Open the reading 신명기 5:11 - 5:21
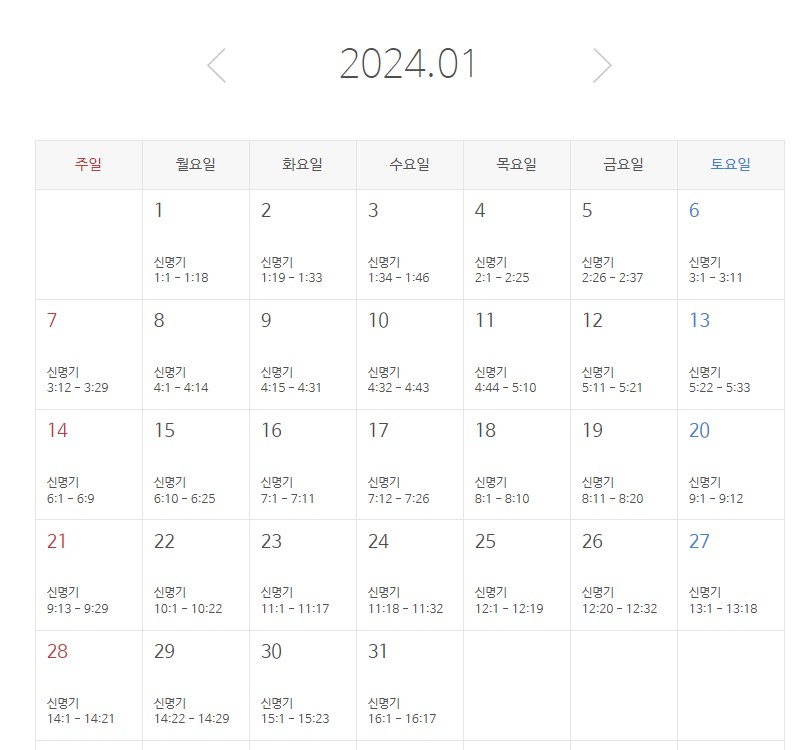This screenshot has width=803, height=750. click(612, 380)
